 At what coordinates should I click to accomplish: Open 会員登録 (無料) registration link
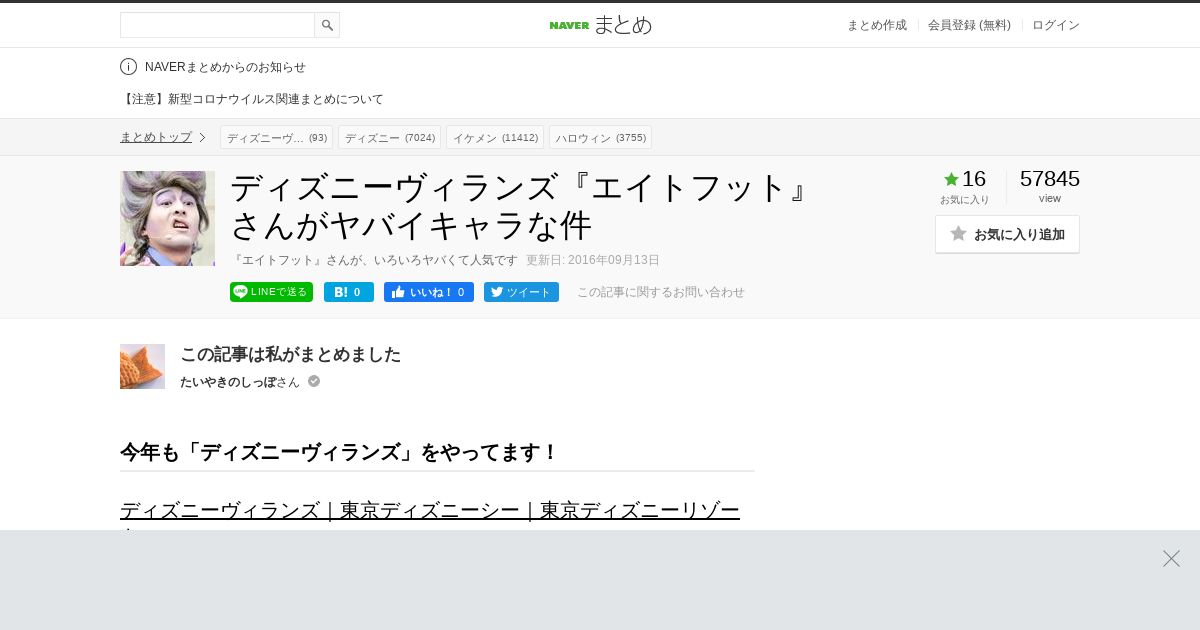click(x=969, y=25)
